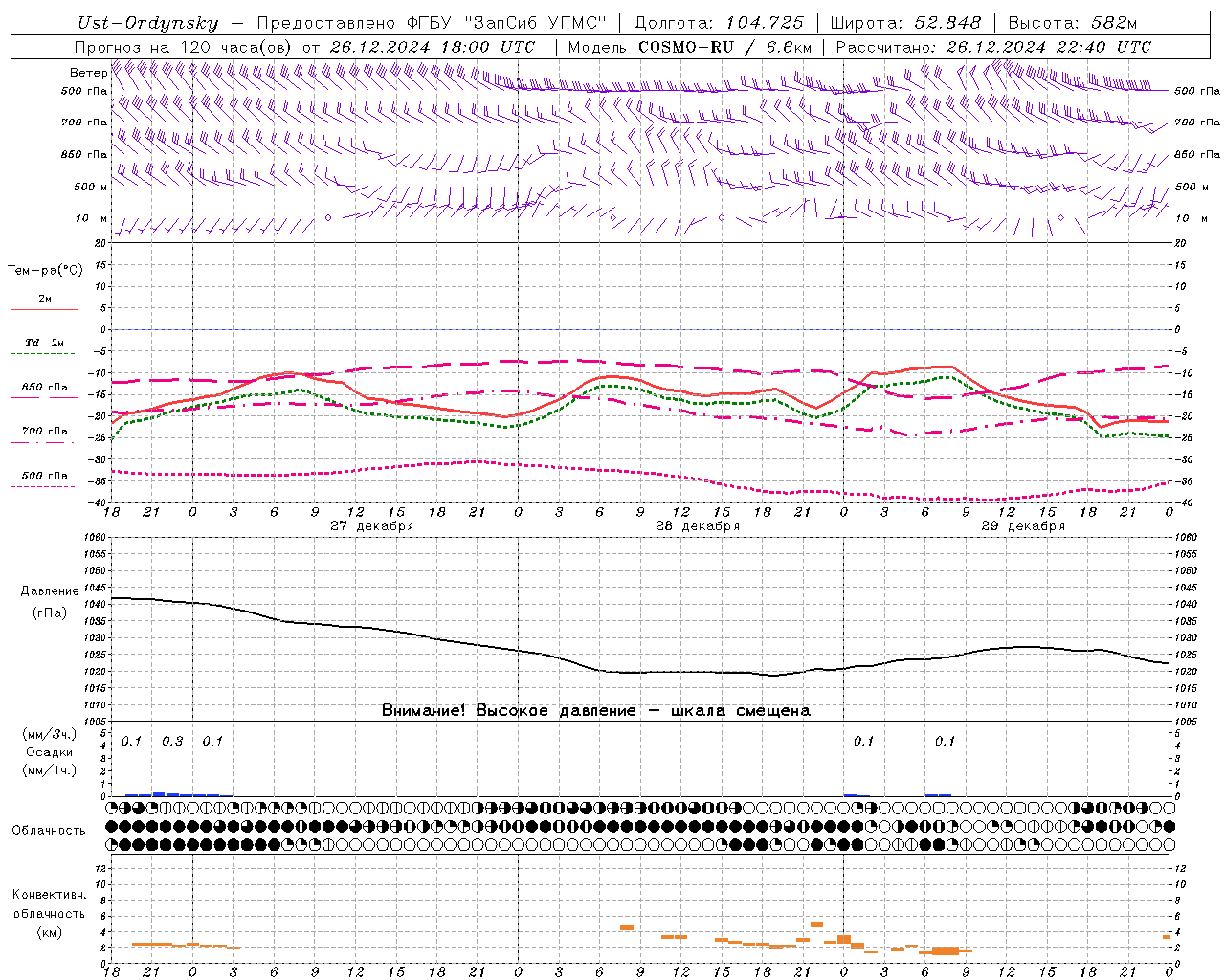
Task: Click the '(мм/1ч.)' precipitation unit label
Action: (50, 770)
